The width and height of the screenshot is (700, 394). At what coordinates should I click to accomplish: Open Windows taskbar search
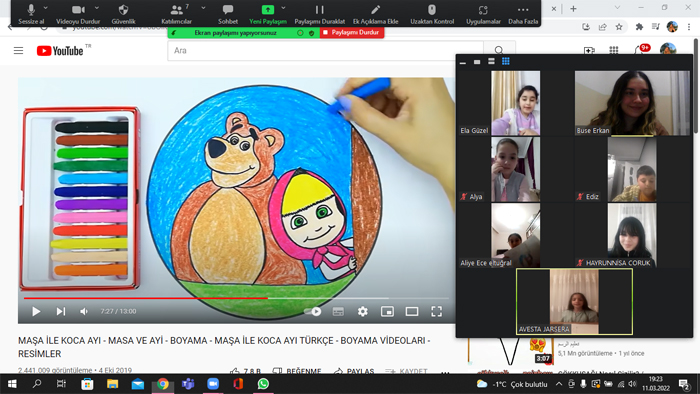pyautogui.click(x=37, y=384)
